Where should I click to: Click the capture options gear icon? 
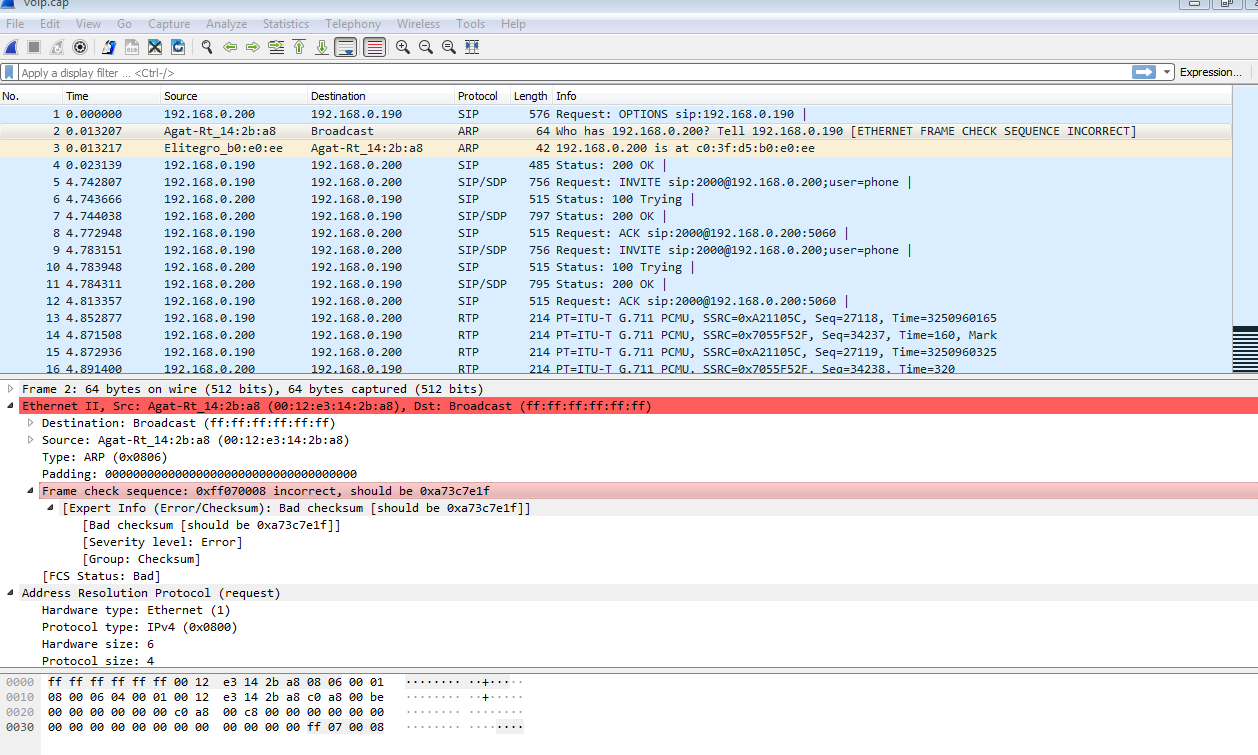click(x=80, y=47)
